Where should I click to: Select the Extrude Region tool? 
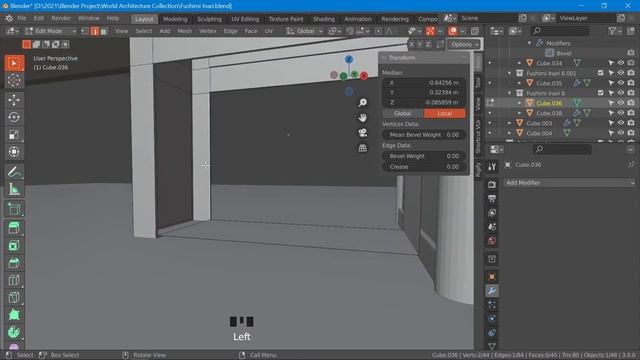click(14, 228)
